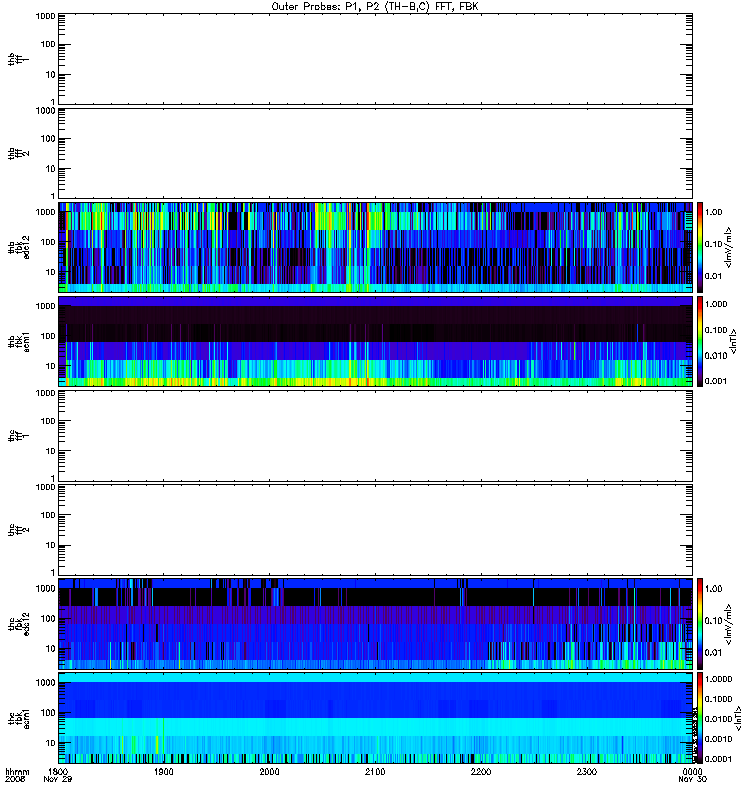Screen dimensions: 750x800
Task: Click the 1000 y-tick of the topmost panel
Action: (45, 16)
